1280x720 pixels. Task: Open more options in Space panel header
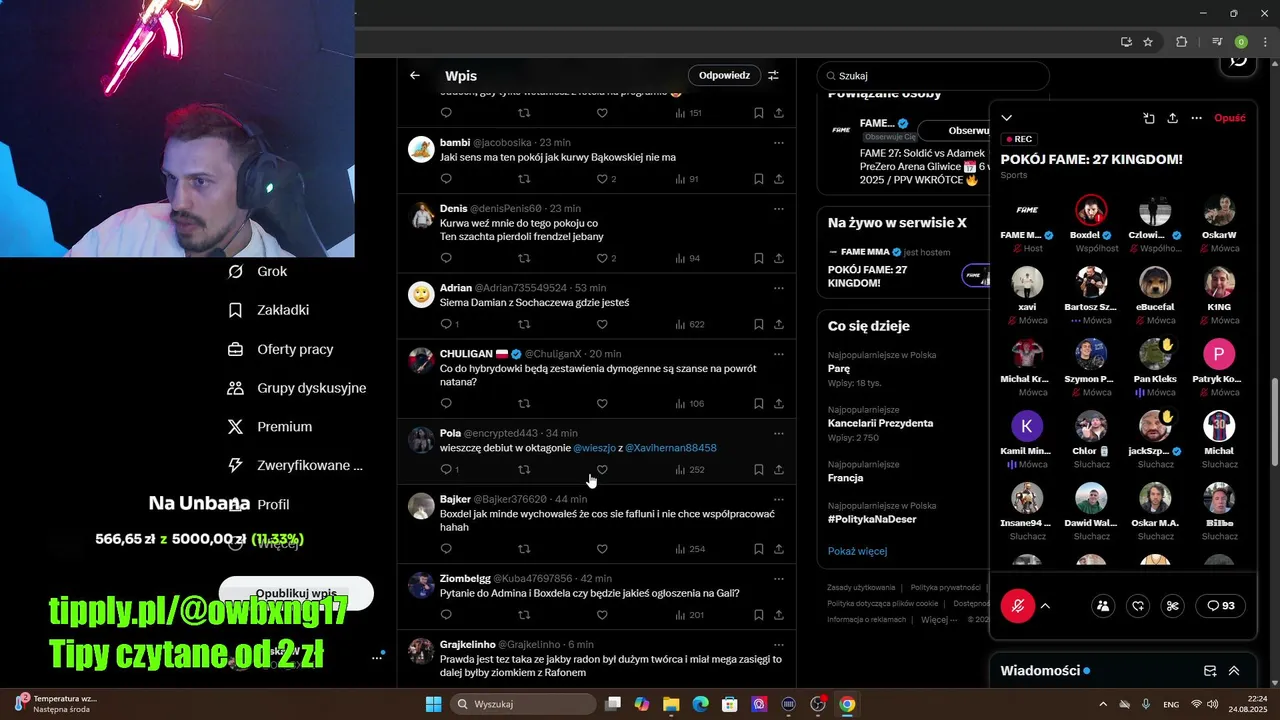(x=1196, y=118)
